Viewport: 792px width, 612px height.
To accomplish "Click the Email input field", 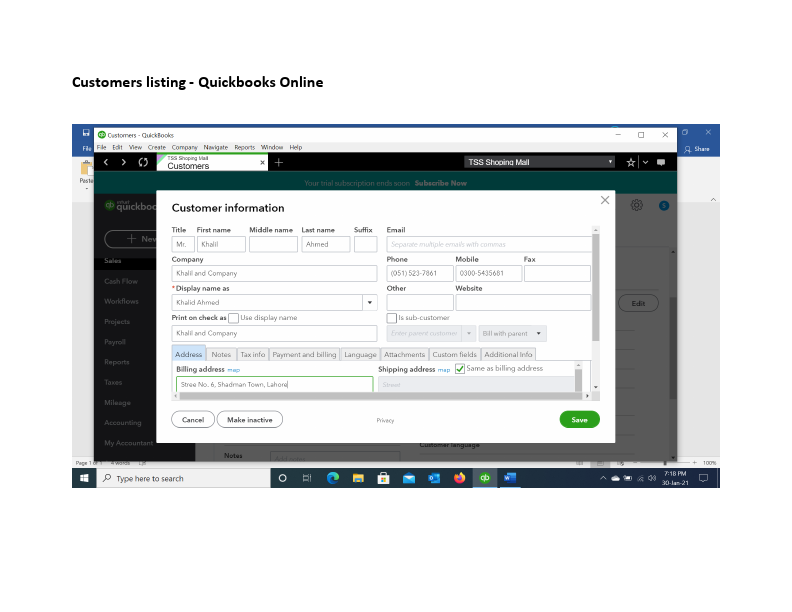I will click(x=489, y=244).
